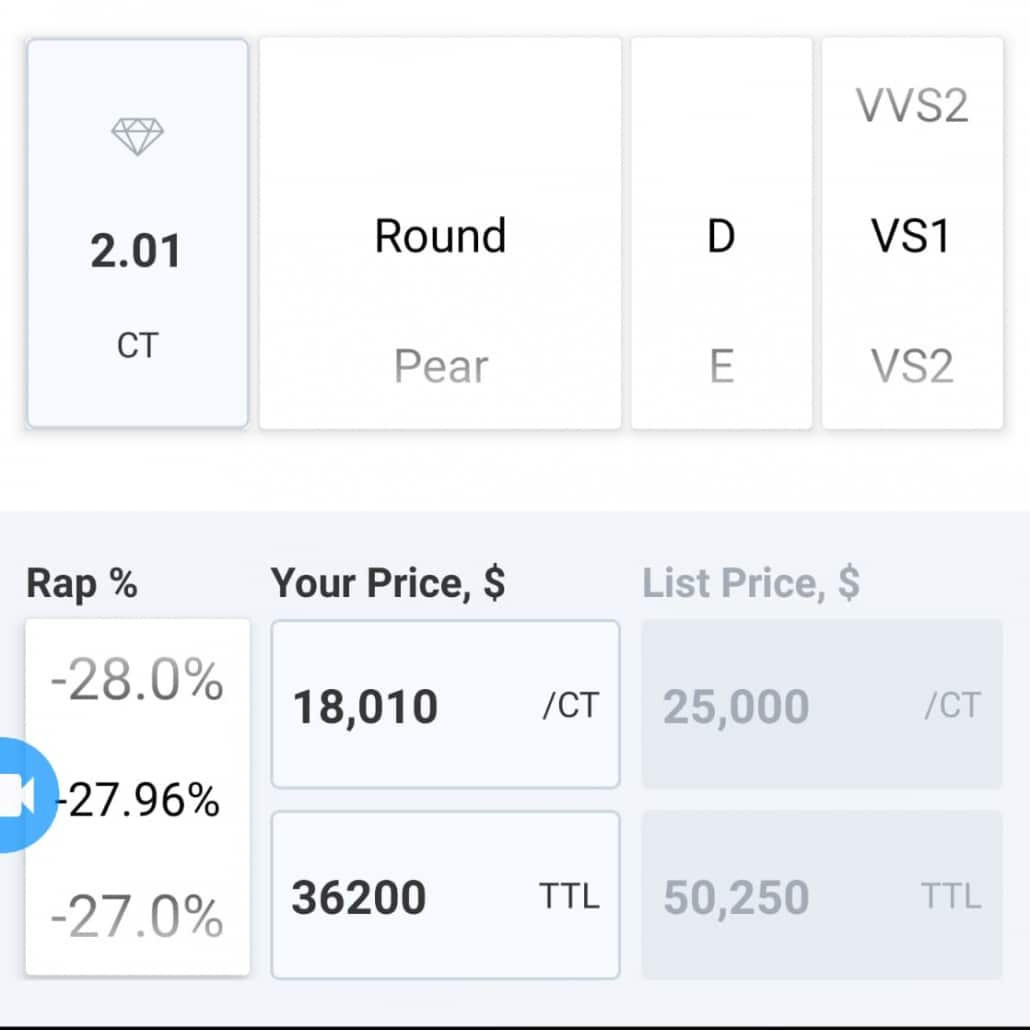Edit Your Price 18,010 per carat field
This screenshot has height=1030, width=1030.
pyautogui.click(x=445, y=704)
